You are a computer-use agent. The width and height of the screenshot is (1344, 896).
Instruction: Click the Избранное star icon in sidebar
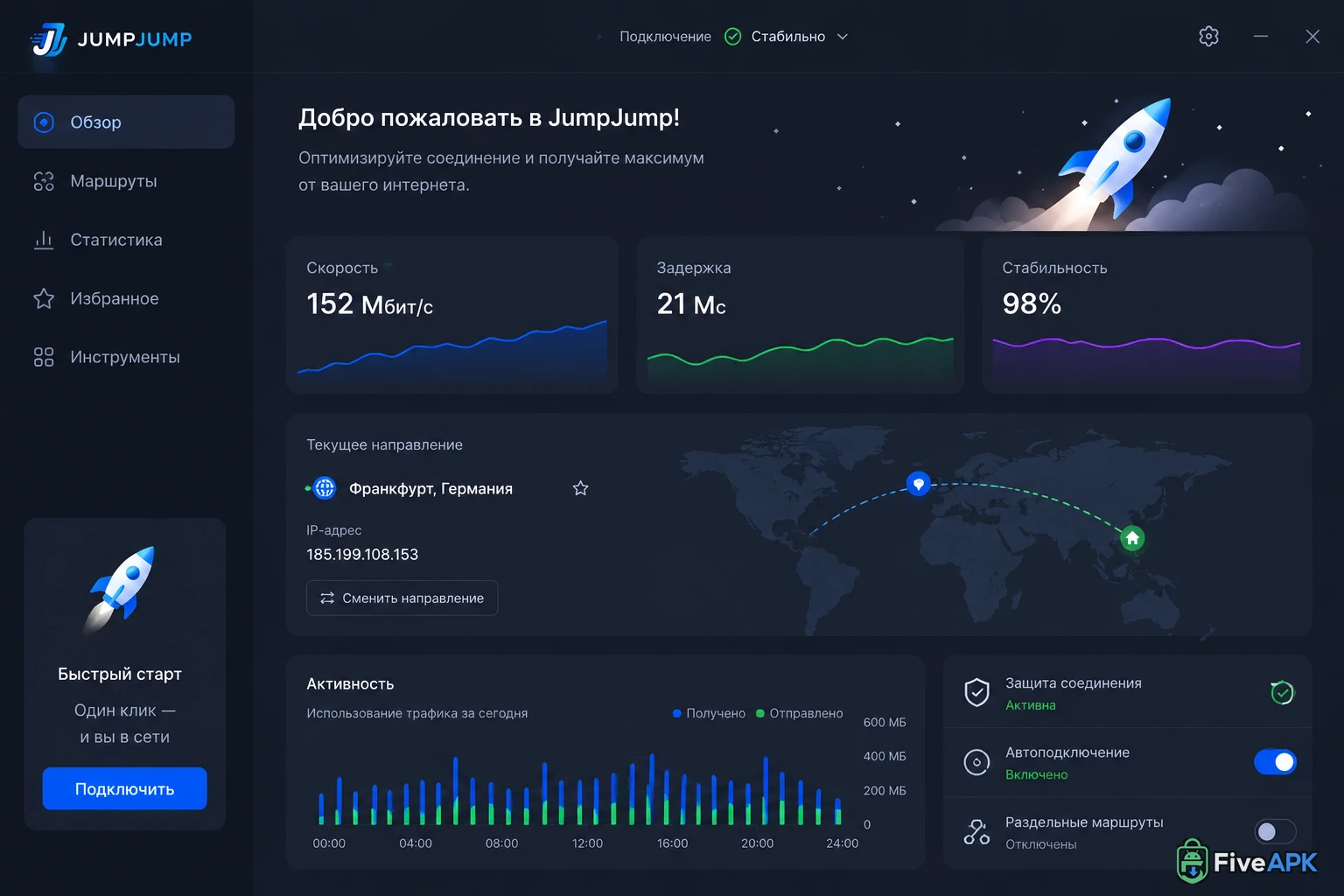pos(44,298)
